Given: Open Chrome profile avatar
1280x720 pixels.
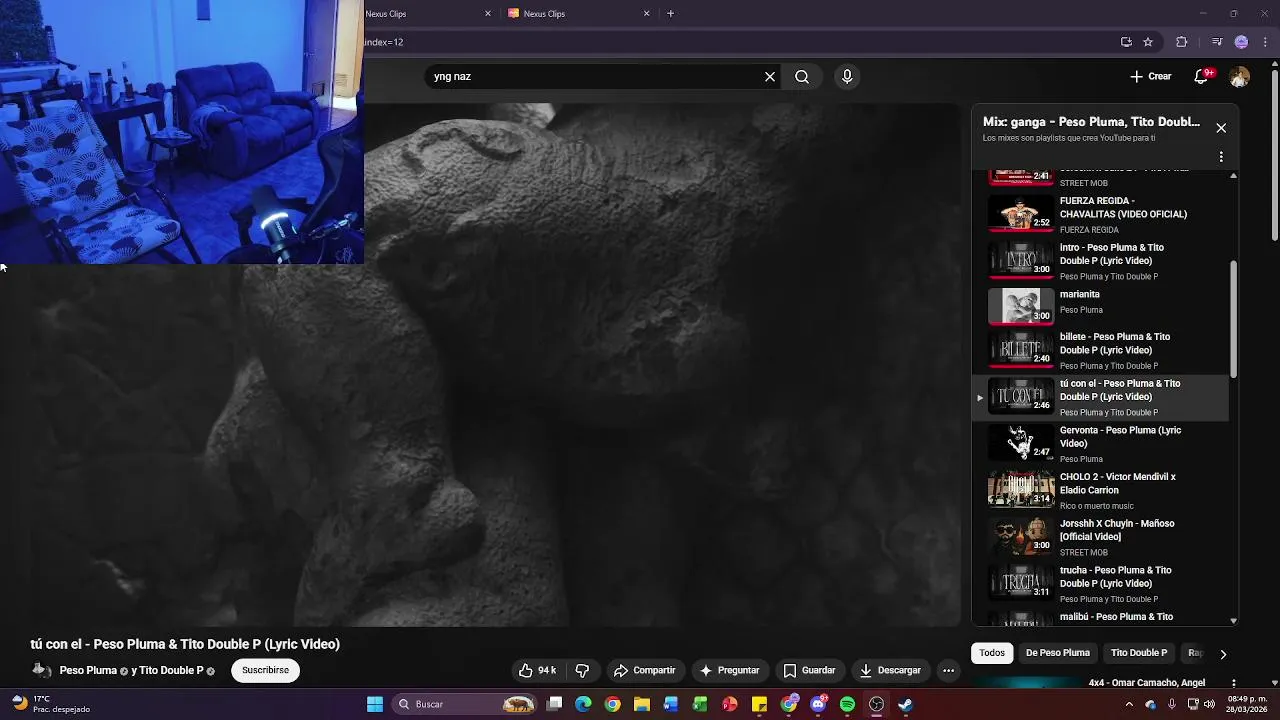Looking at the screenshot, I should coord(1241,42).
